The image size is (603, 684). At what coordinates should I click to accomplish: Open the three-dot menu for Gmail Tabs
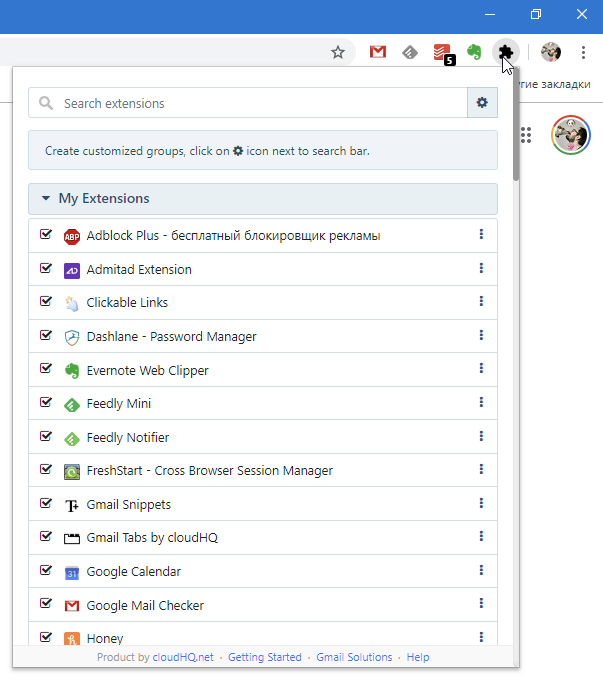point(481,536)
